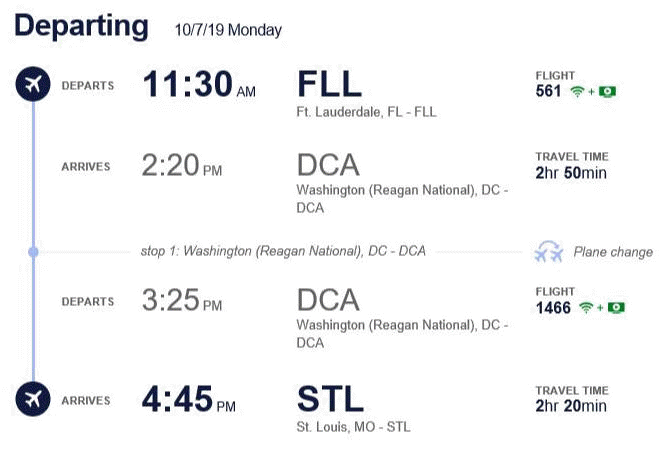Image resolution: width=668 pixels, height=452 pixels.
Task: Click the departure airplane icon next to FLL
Action: click(x=33, y=84)
